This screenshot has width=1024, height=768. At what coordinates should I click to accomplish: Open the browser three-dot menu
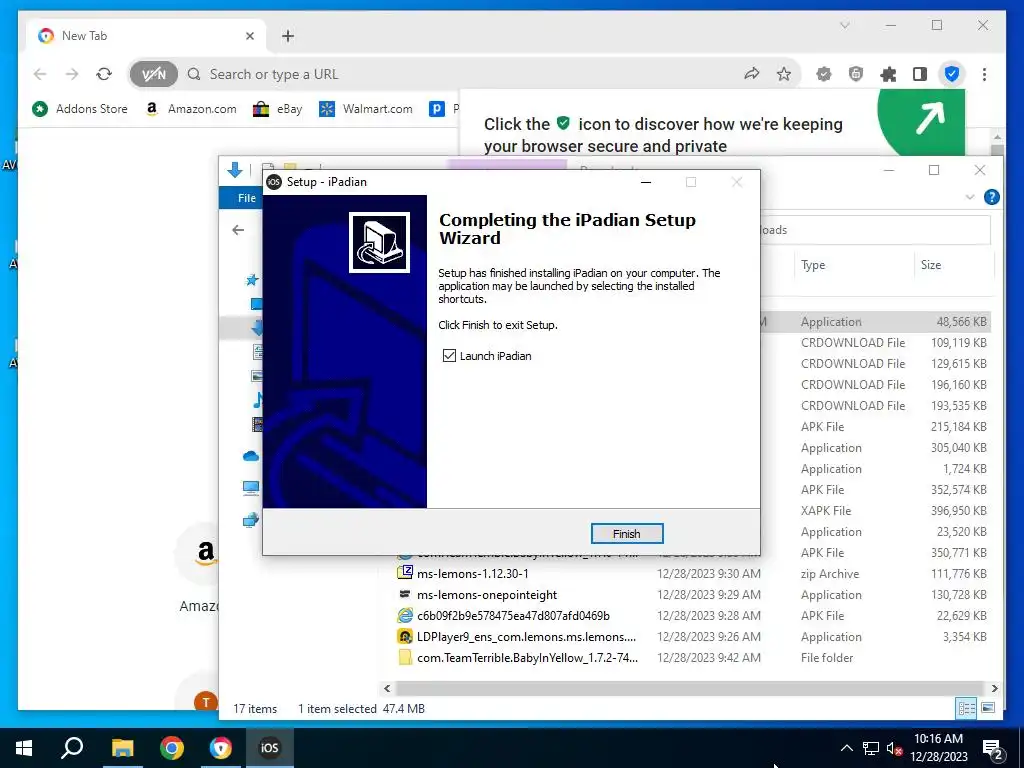[984, 74]
